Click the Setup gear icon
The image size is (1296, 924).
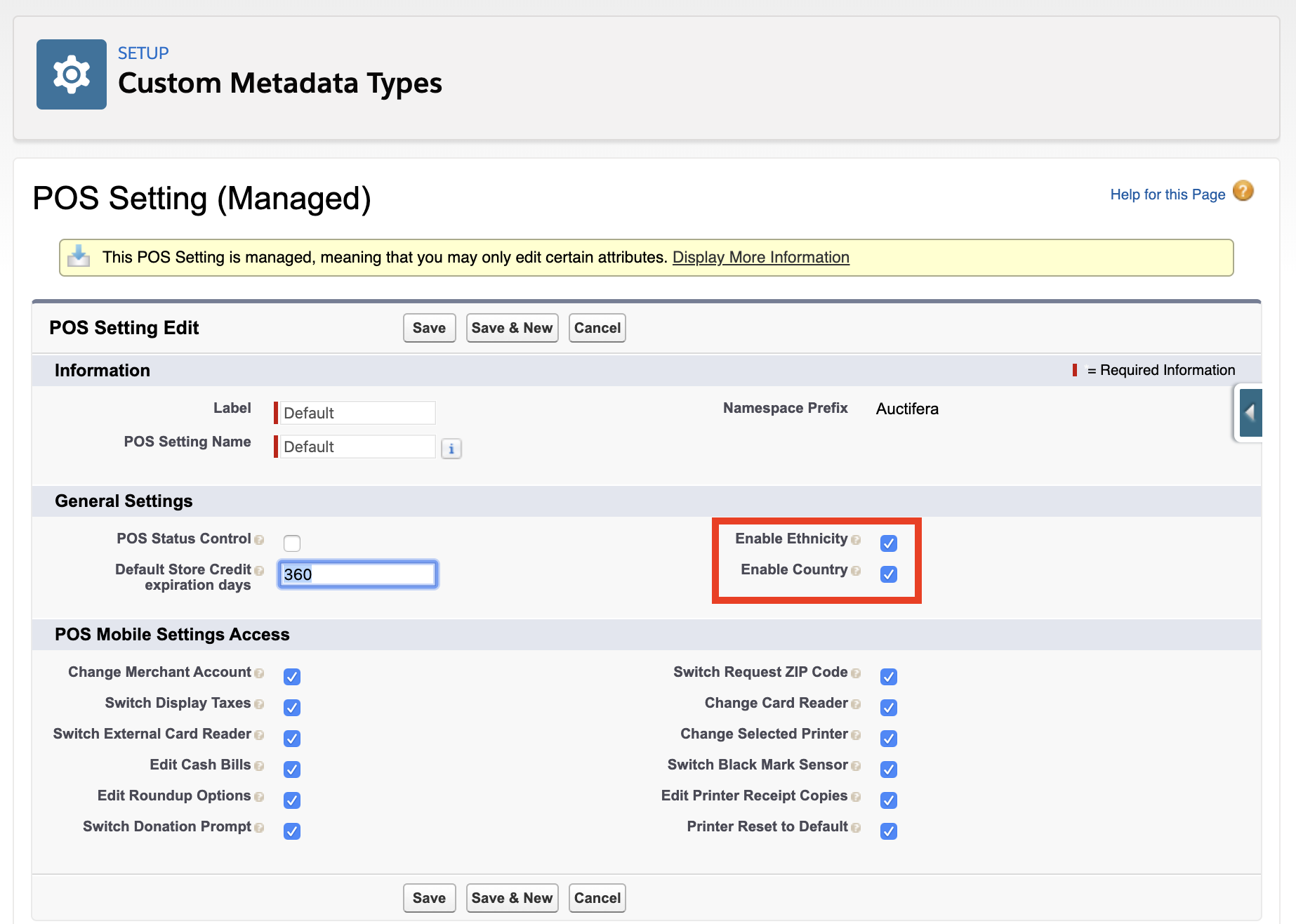tap(72, 74)
